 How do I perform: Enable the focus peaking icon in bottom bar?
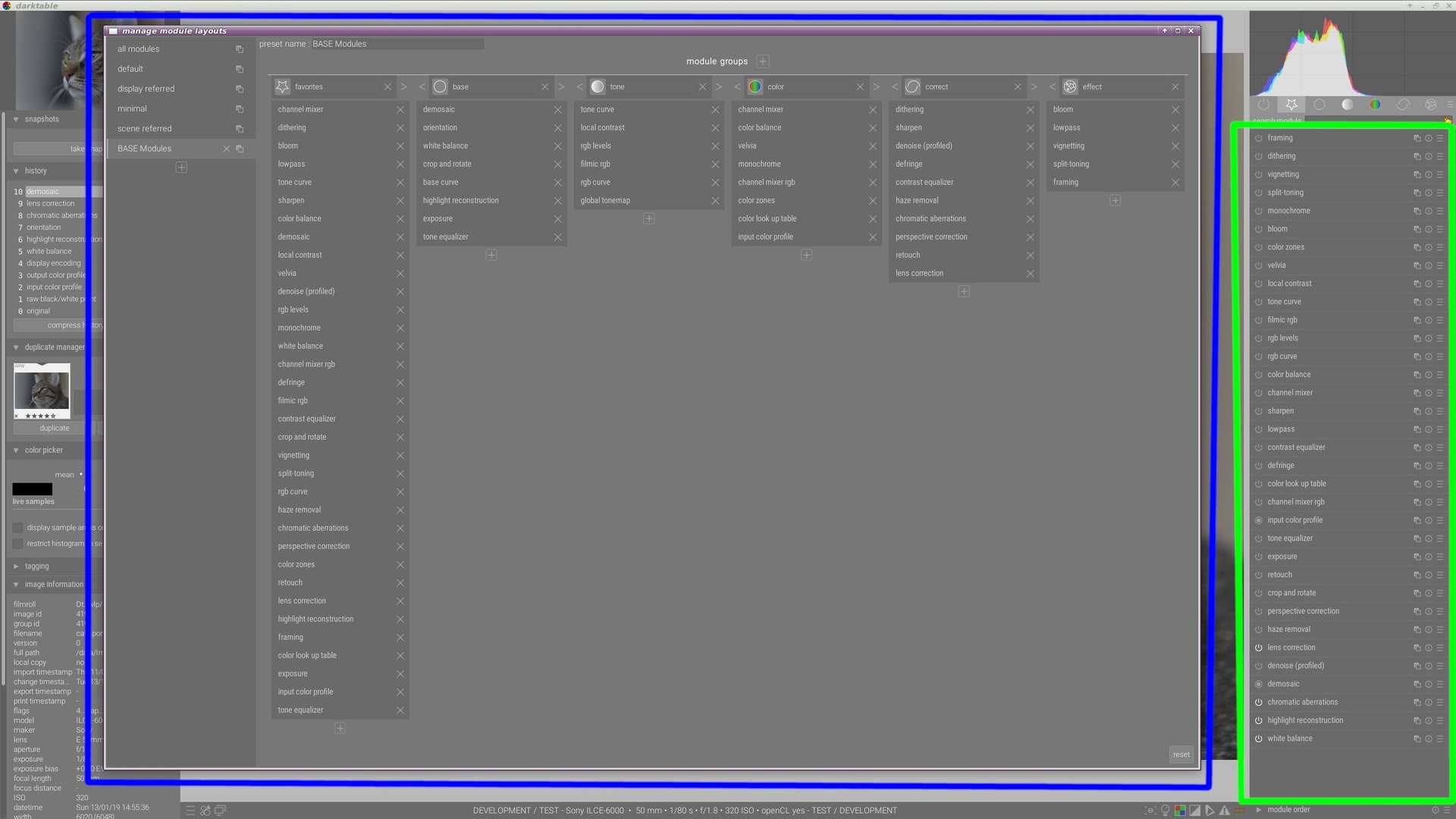click(x=1150, y=810)
